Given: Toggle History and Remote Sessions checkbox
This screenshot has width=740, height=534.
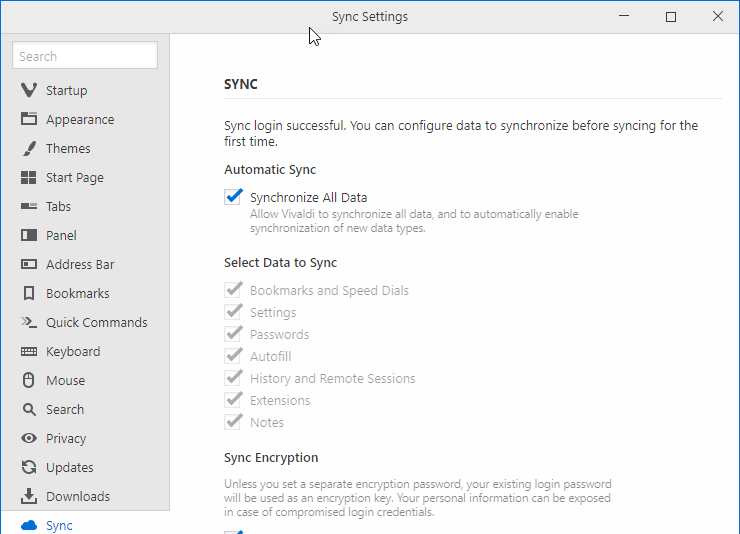Looking at the screenshot, I should click(234, 378).
